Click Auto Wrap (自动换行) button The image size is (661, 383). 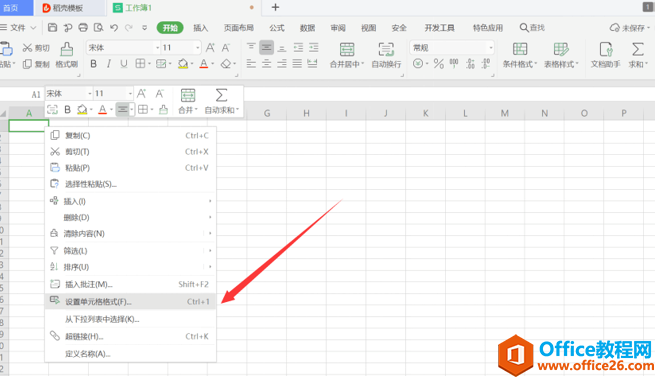386,55
